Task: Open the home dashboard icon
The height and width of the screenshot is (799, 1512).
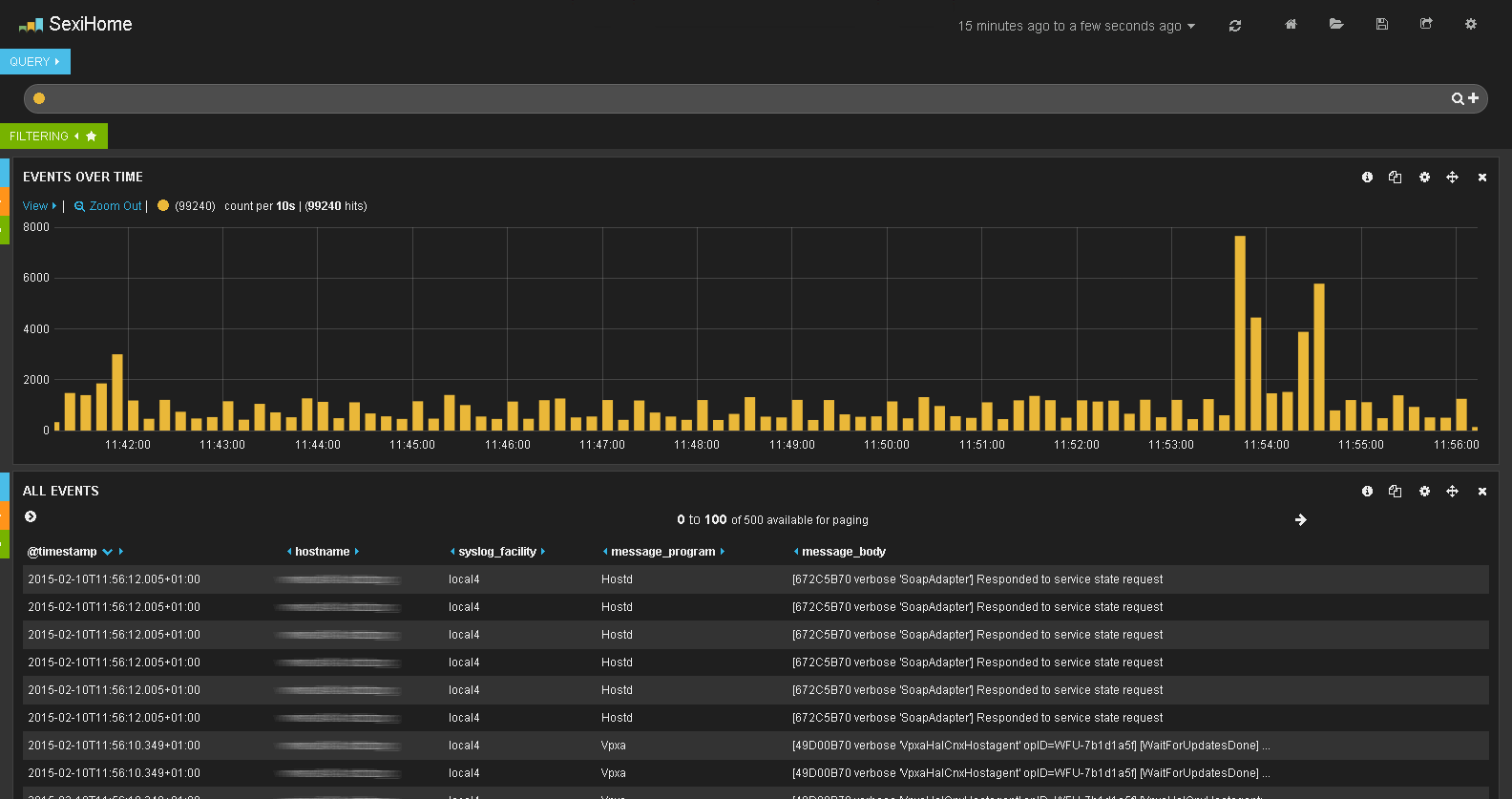Action: pyautogui.click(x=1291, y=24)
